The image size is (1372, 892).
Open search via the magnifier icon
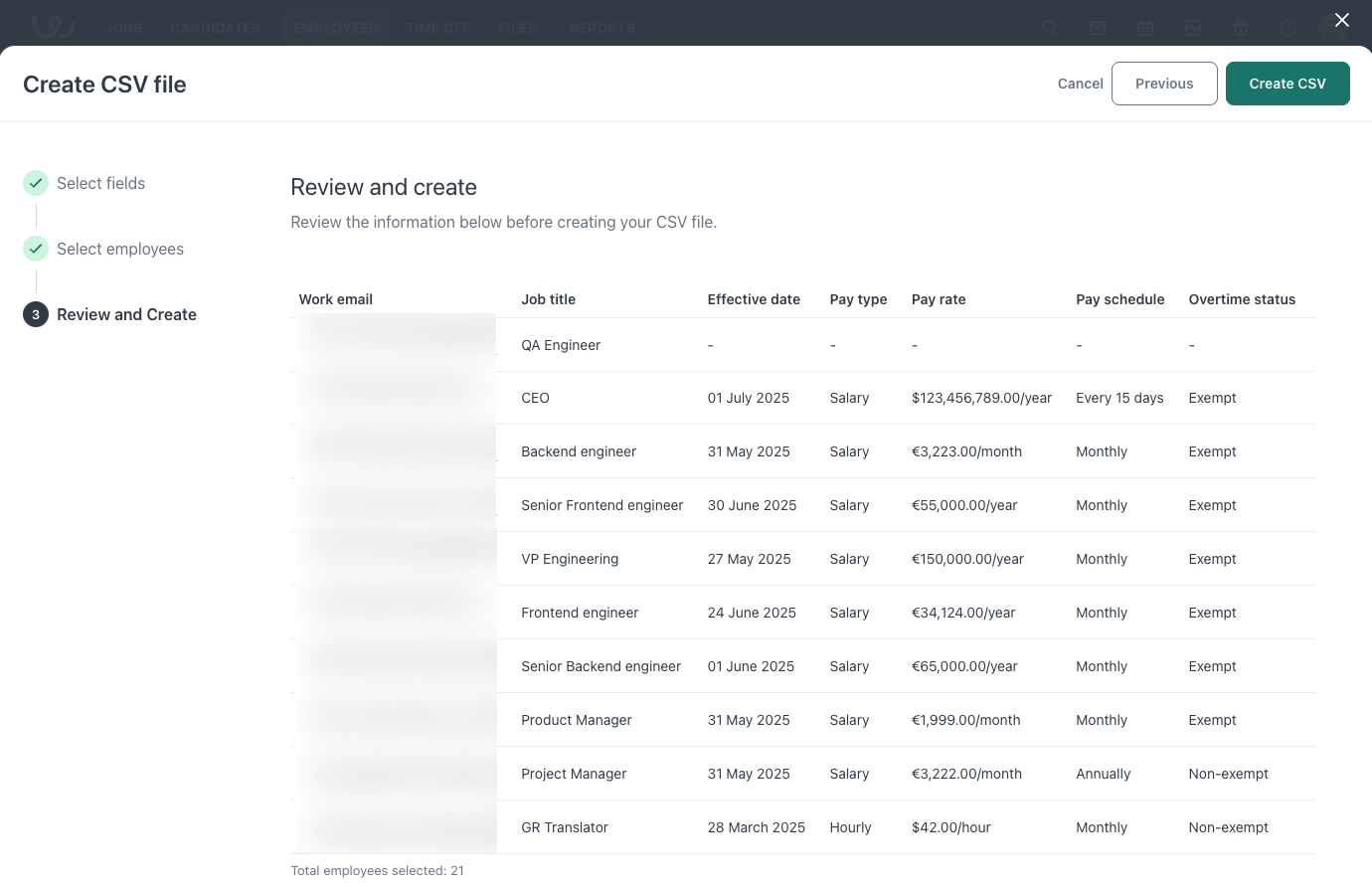pos(1049,28)
